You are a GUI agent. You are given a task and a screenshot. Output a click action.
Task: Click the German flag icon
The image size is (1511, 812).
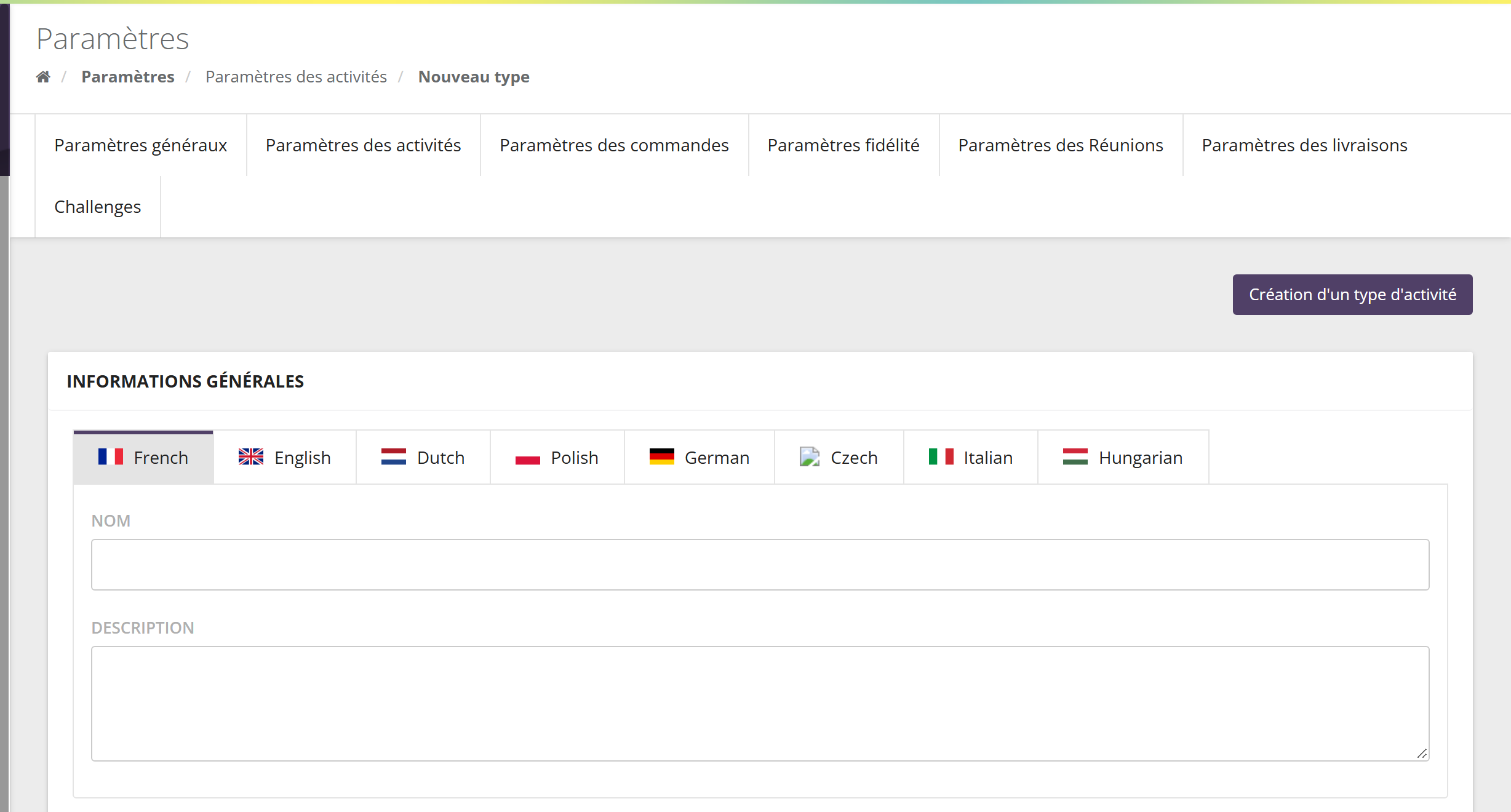point(662,456)
